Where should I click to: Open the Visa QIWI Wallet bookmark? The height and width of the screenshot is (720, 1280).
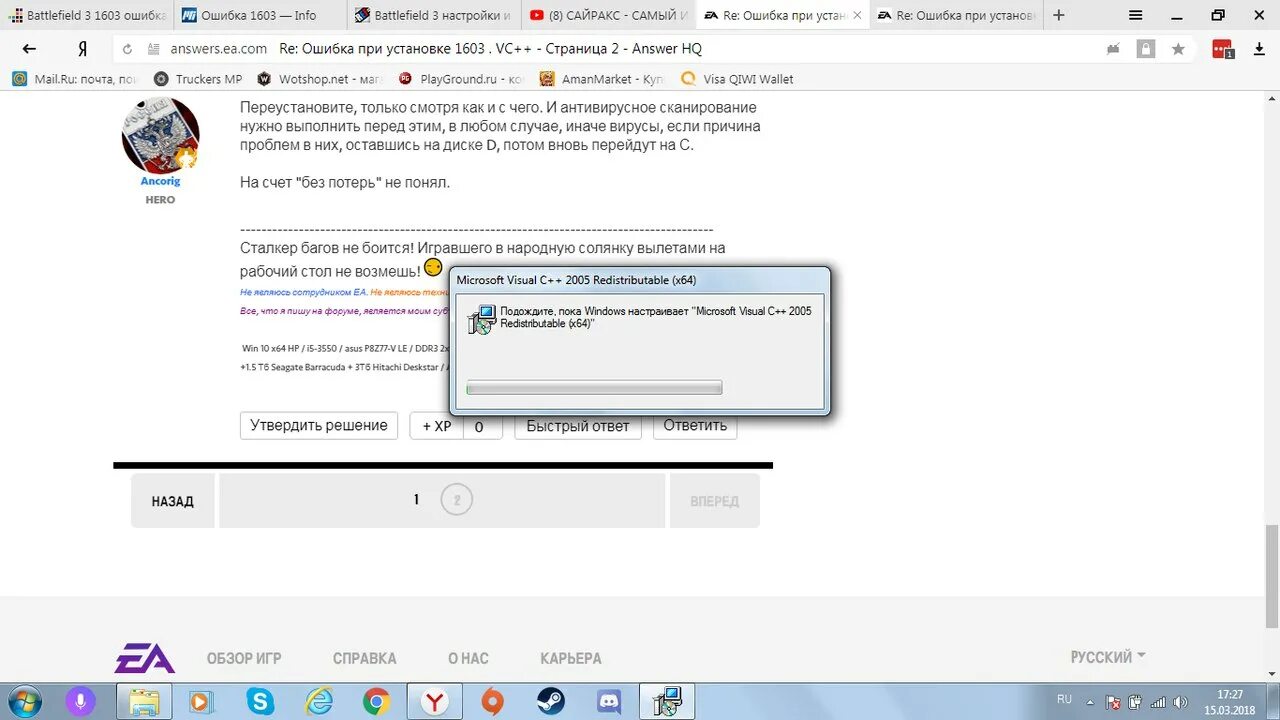click(737, 79)
